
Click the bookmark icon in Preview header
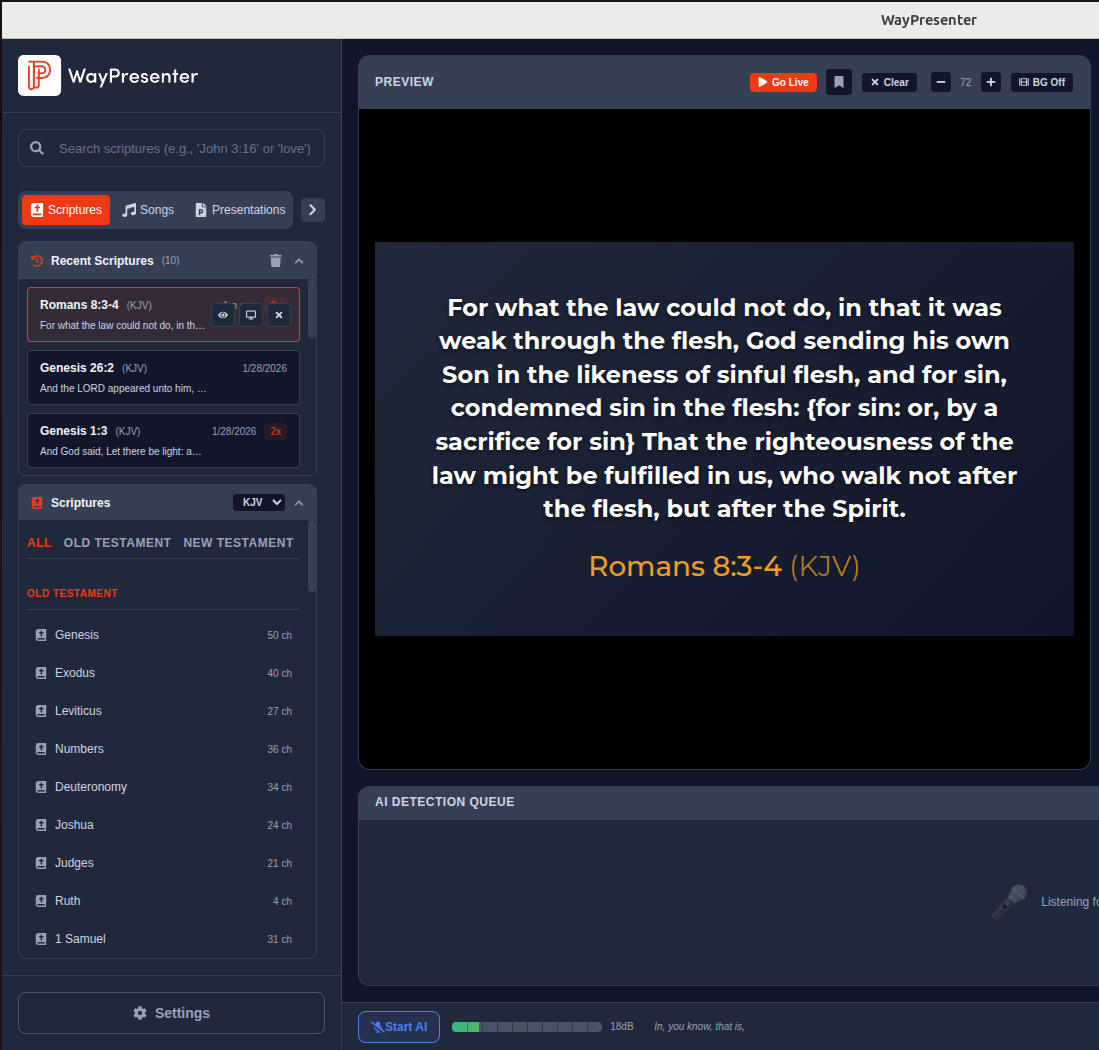pyautogui.click(x=839, y=82)
